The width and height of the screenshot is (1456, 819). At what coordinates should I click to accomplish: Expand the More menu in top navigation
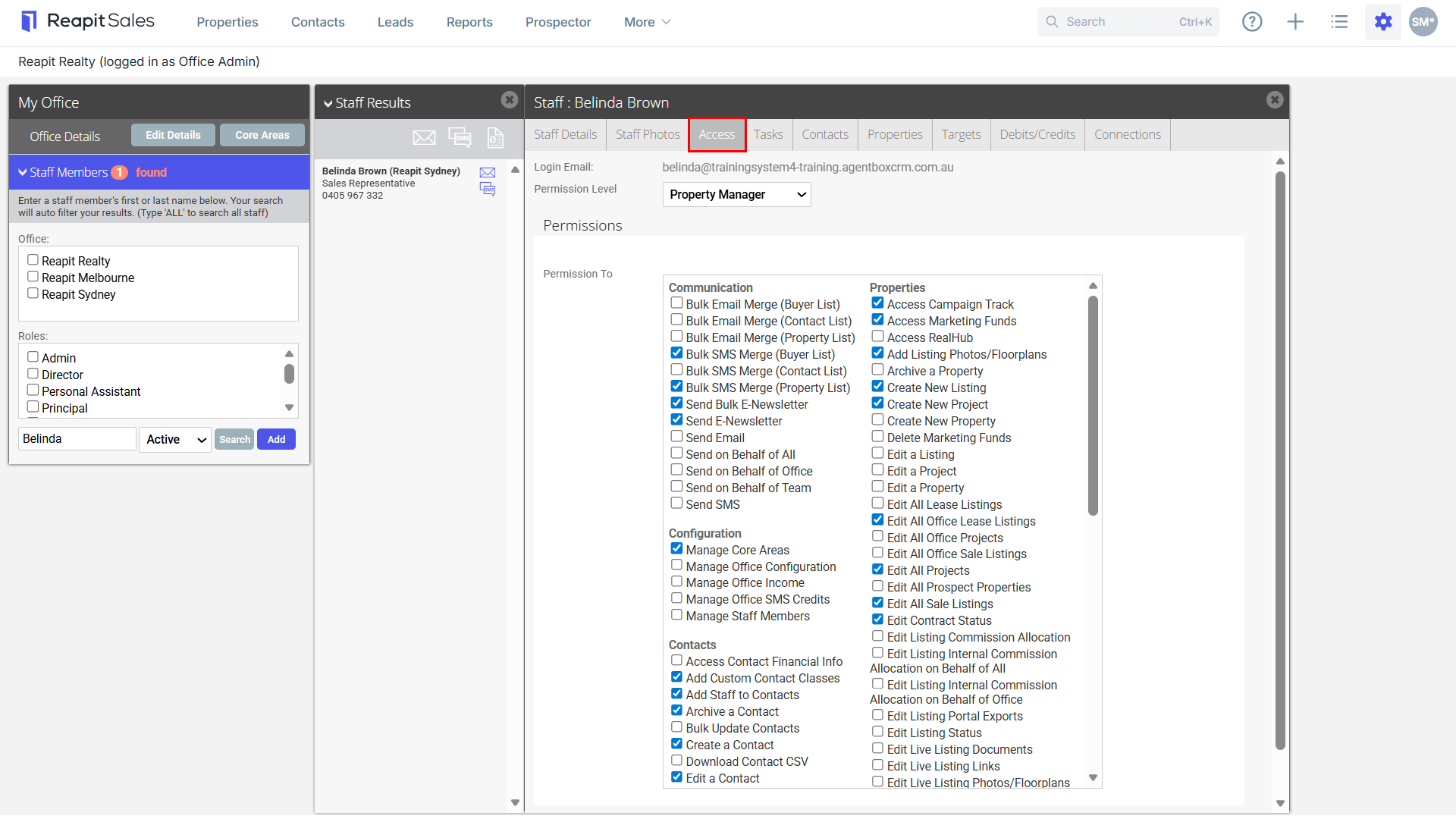point(647,22)
